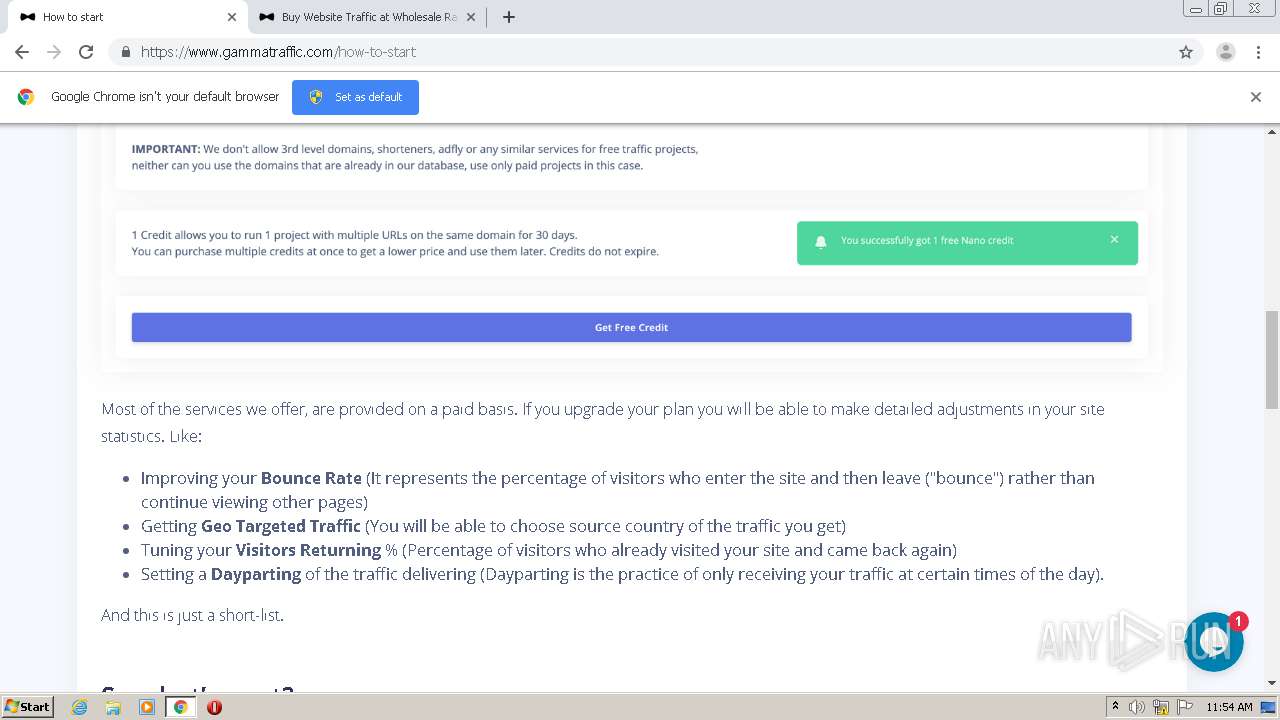View site security lock info
This screenshot has width=1280, height=720.
pos(126,52)
